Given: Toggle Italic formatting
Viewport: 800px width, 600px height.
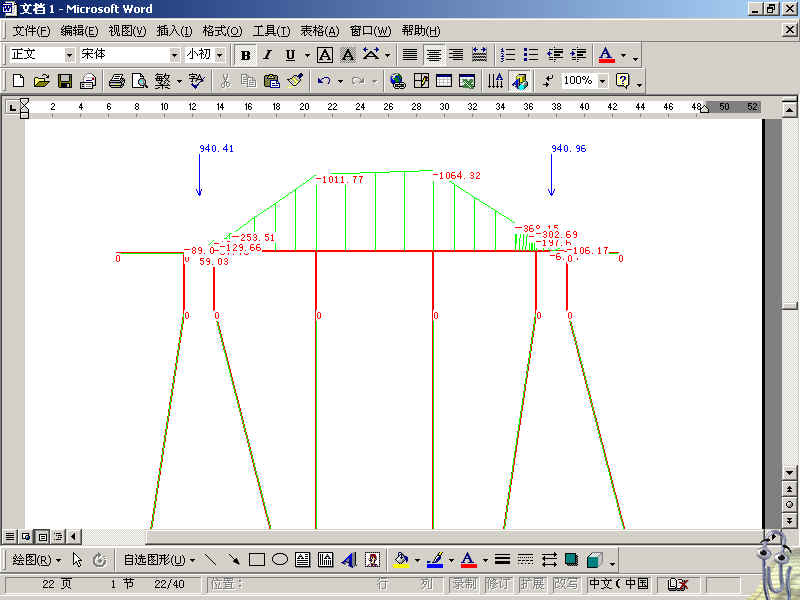Looking at the screenshot, I should (268, 55).
